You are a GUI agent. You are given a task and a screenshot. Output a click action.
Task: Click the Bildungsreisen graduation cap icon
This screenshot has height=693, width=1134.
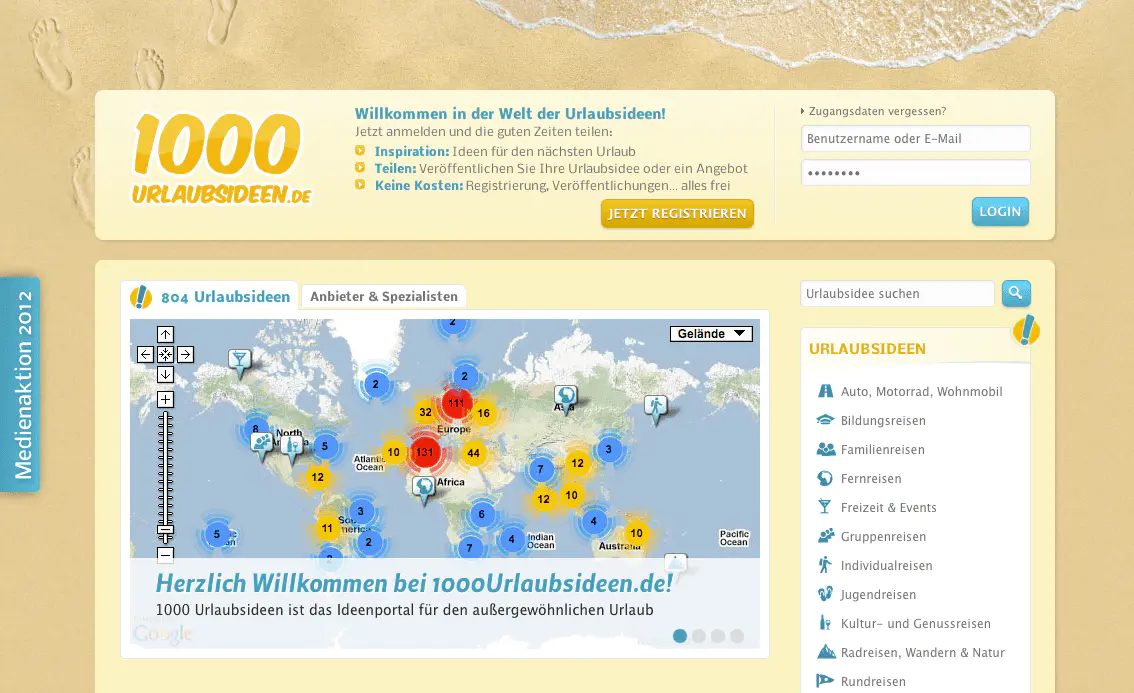point(825,420)
